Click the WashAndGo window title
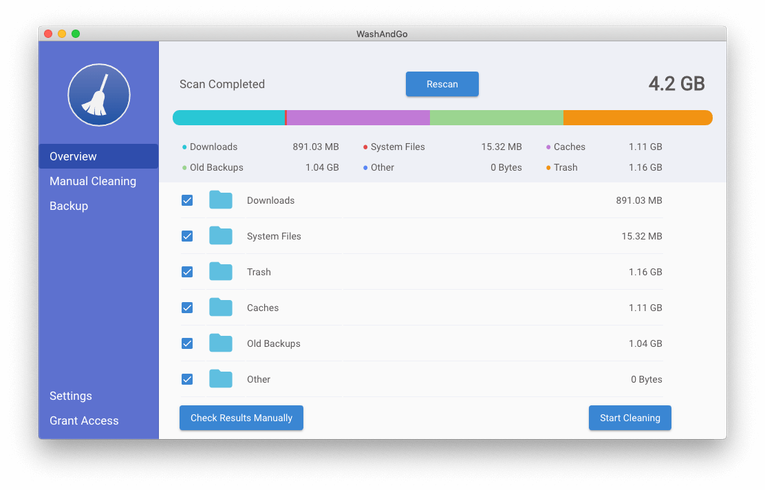The height and width of the screenshot is (490, 765). [x=382, y=34]
